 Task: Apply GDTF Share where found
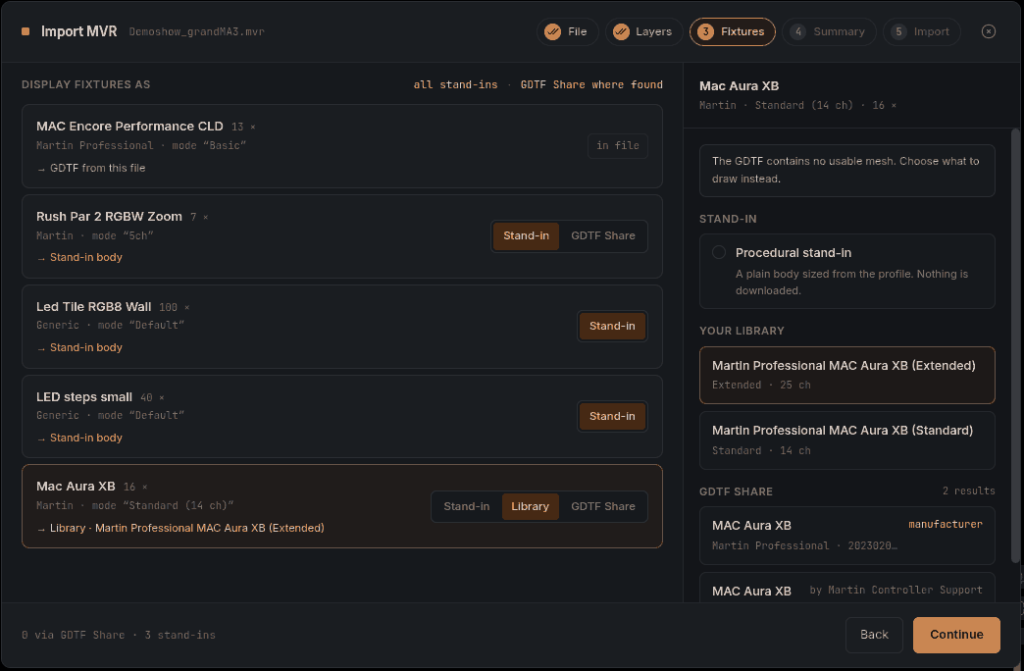591,84
